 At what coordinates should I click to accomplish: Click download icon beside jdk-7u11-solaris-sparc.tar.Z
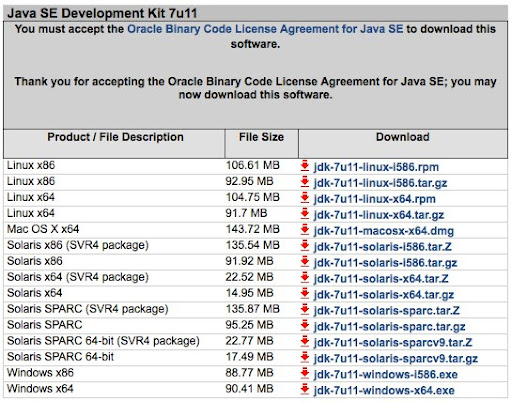coord(305,310)
